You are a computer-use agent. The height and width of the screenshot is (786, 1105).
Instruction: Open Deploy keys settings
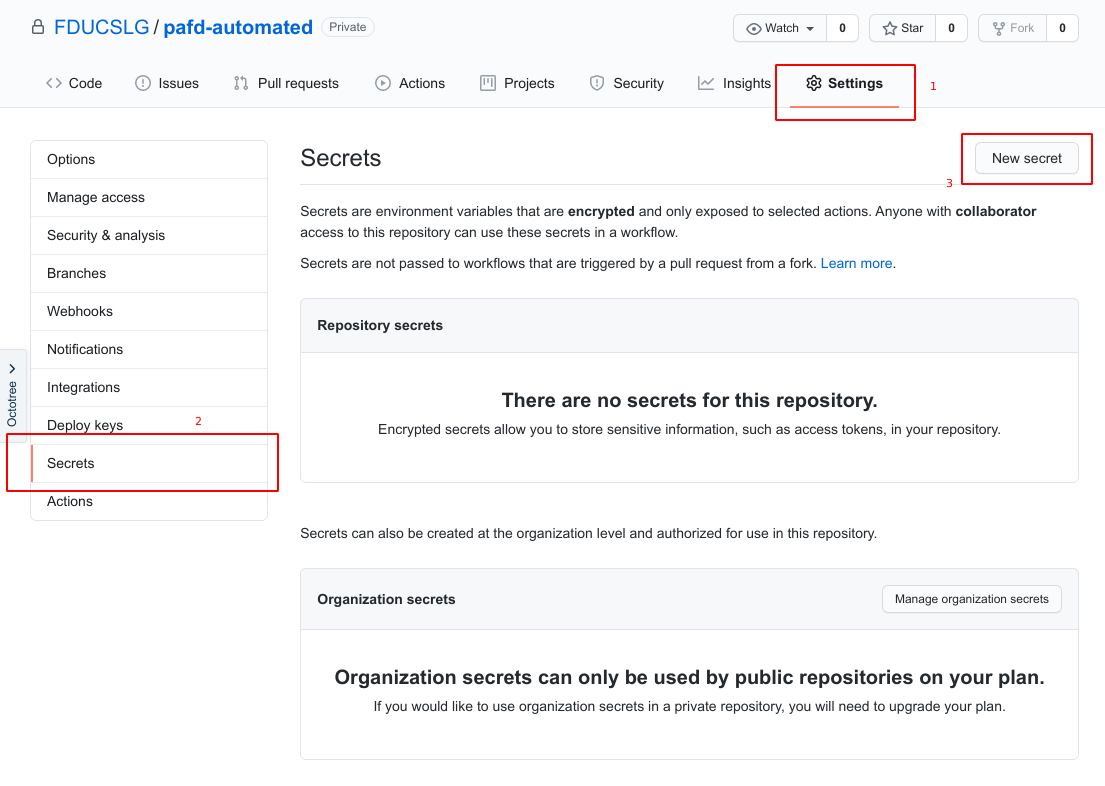[85, 425]
